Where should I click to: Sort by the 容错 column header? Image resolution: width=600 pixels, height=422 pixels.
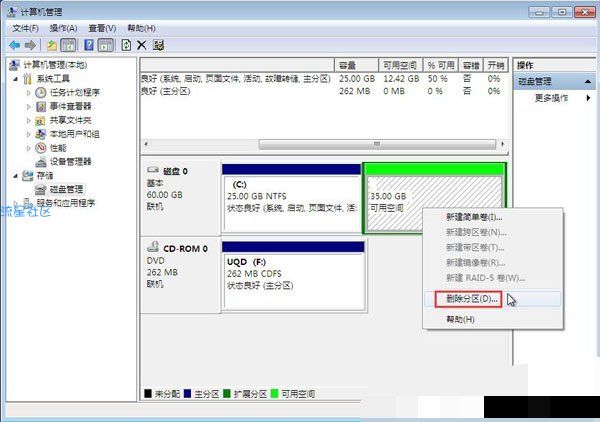tap(471, 65)
